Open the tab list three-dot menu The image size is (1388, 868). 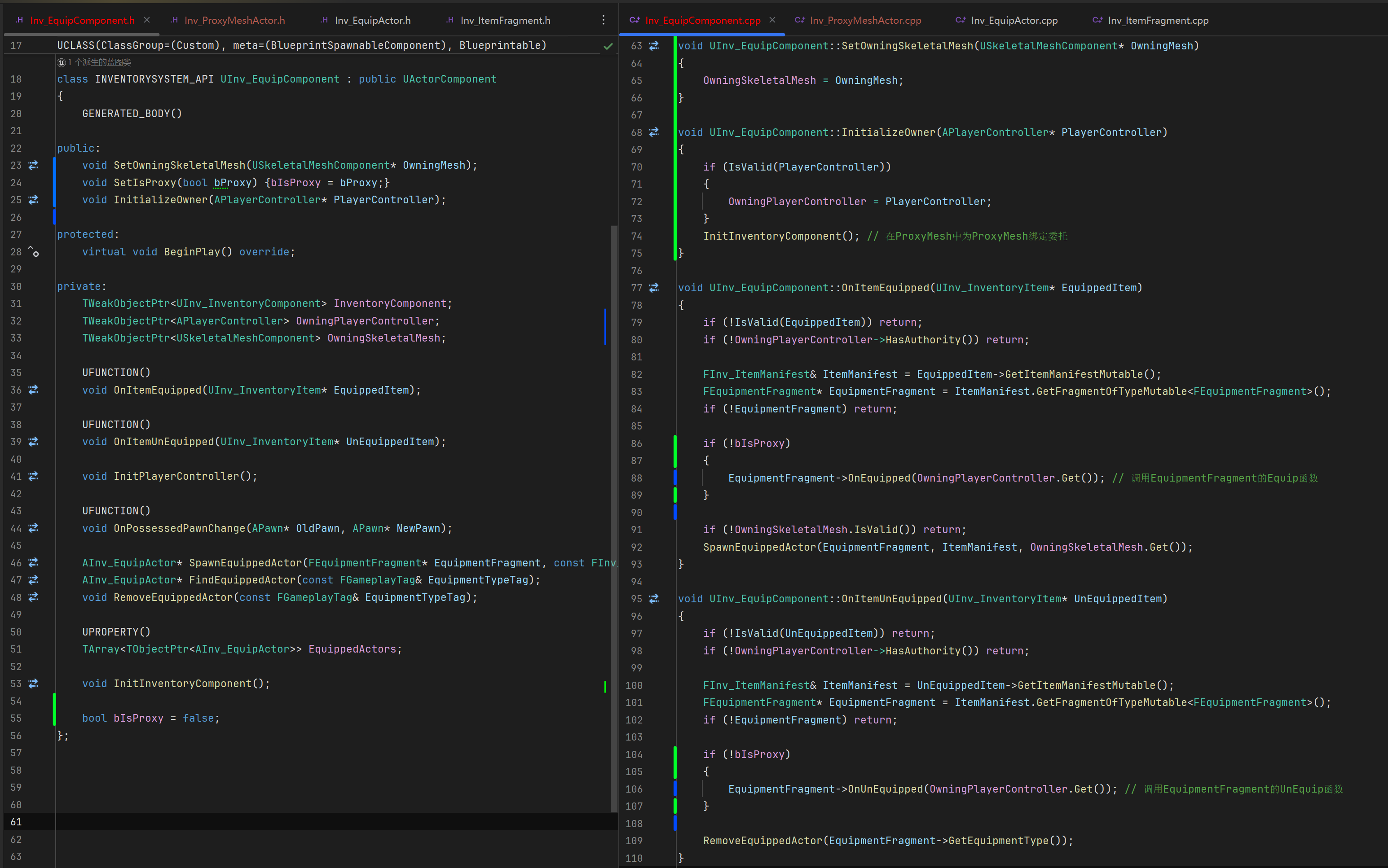[603, 20]
